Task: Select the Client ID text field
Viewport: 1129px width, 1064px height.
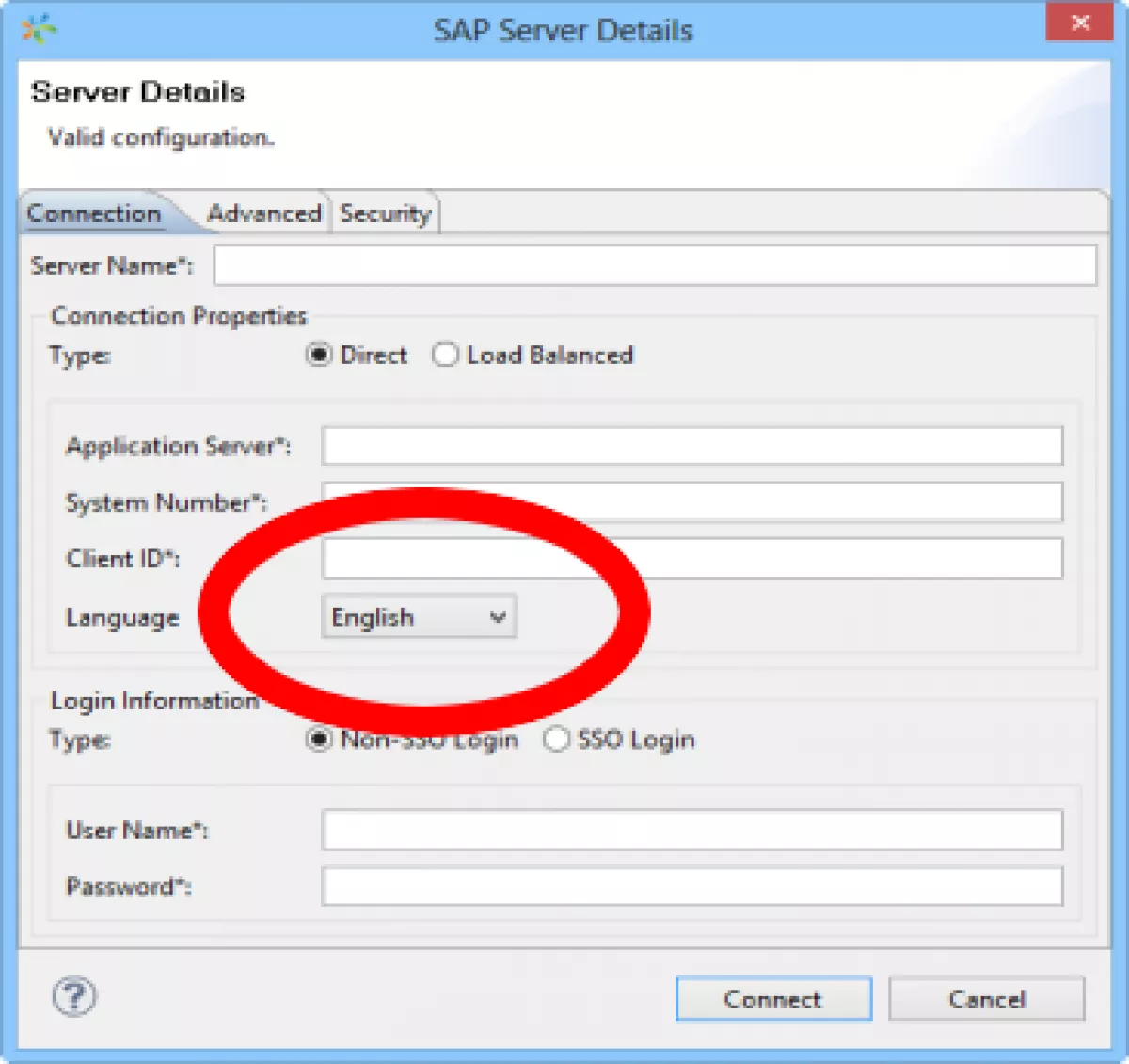Action: 692,559
